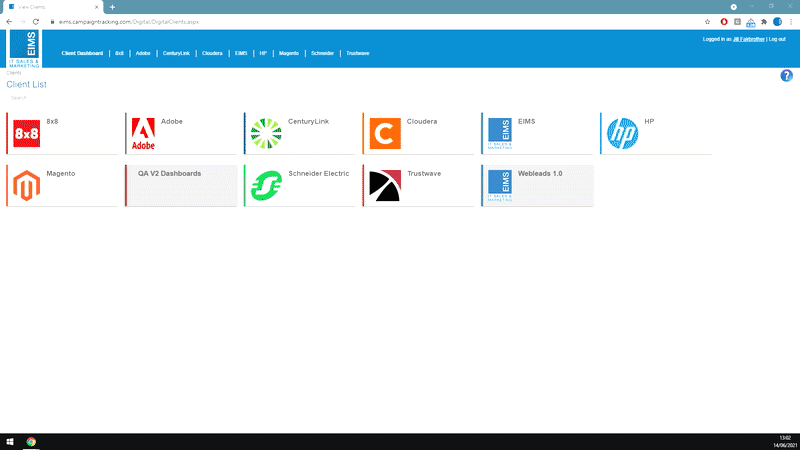Open the green Schneider Electric logo
The width and height of the screenshot is (800, 450).
click(266, 185)
